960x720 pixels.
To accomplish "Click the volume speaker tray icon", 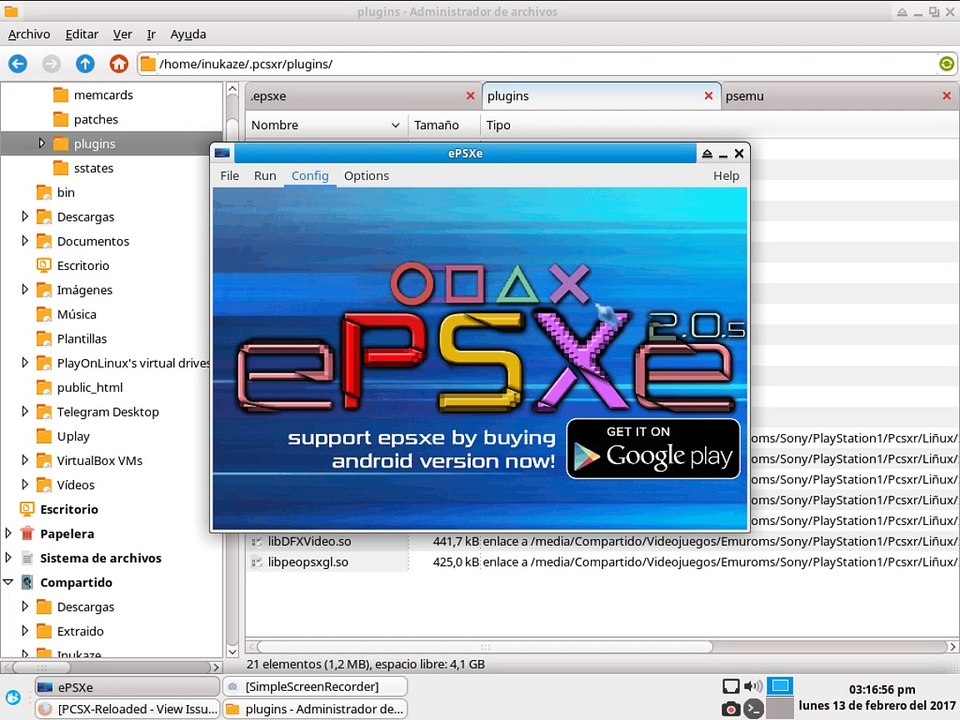I will point(753,686).
